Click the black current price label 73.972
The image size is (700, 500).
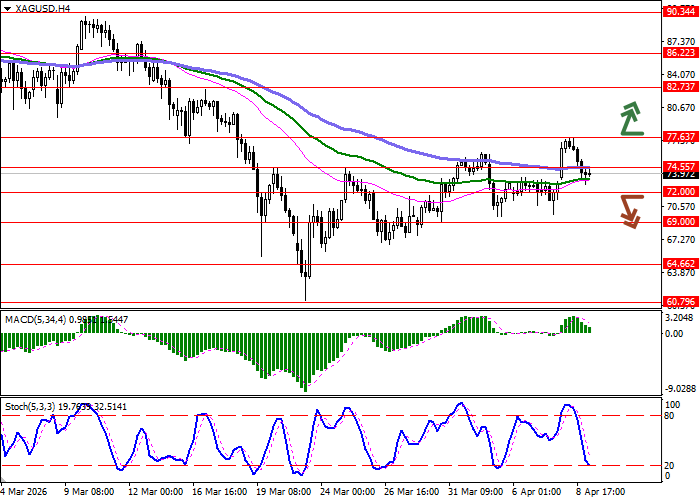click(x=680, y=175)
